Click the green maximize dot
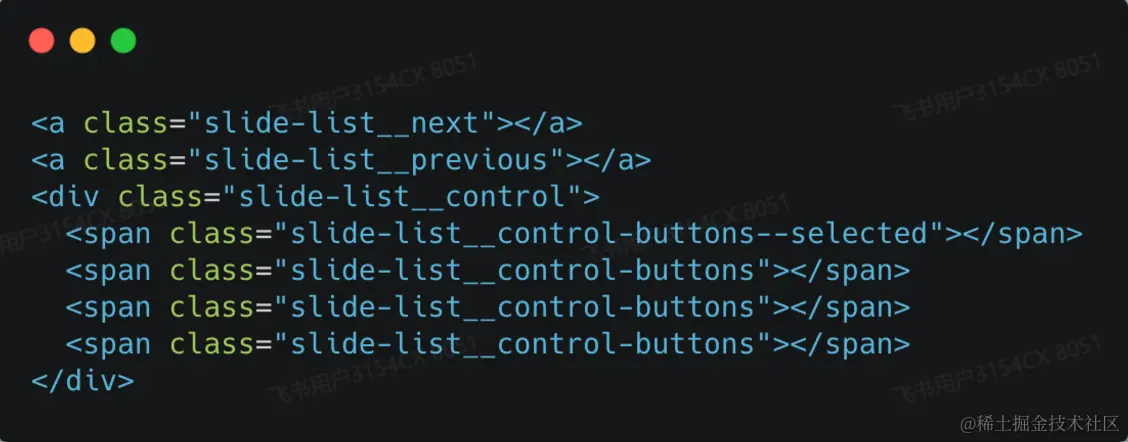The width and height of the screenshot is (1128, 442). tap(124, 40)
